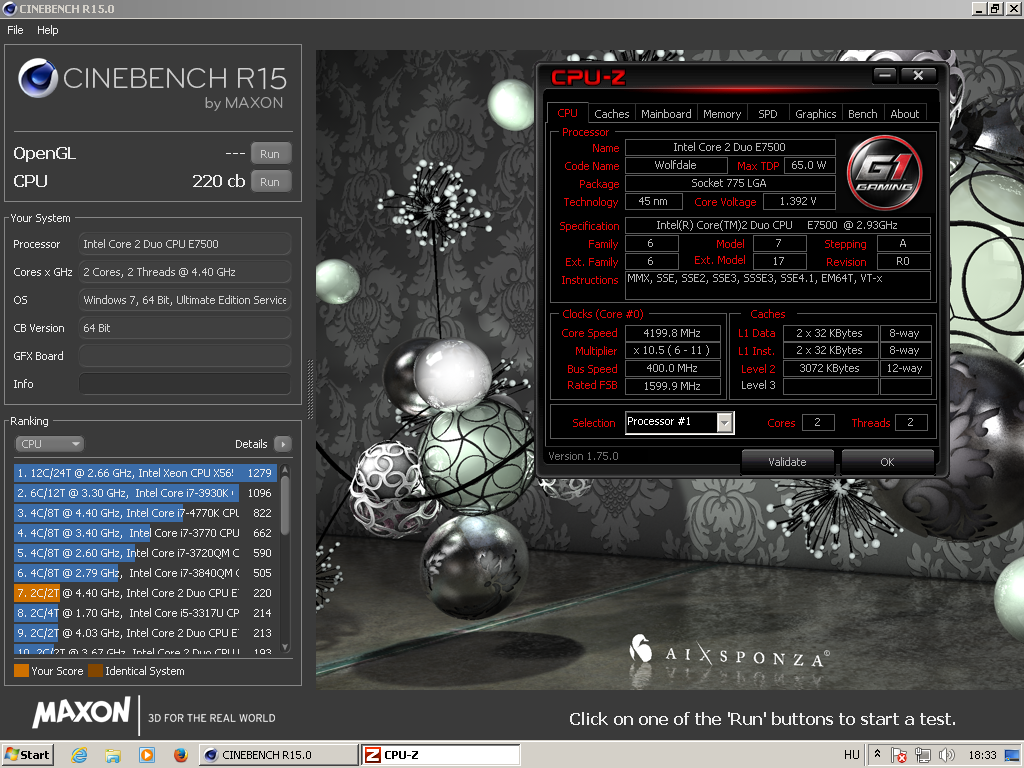
Task: Open the file explorer folder taskbar icon
Action: [x=113, y=755]
